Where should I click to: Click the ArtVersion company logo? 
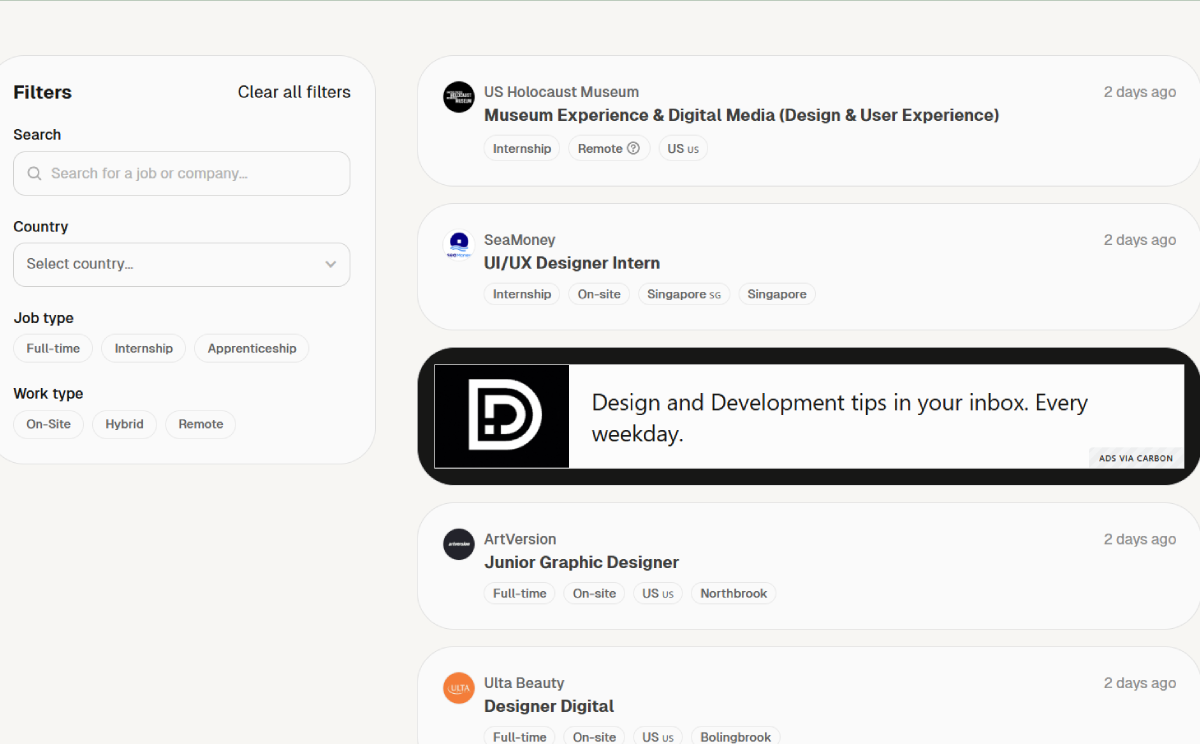pyautogui.click(x=459, y=544)
